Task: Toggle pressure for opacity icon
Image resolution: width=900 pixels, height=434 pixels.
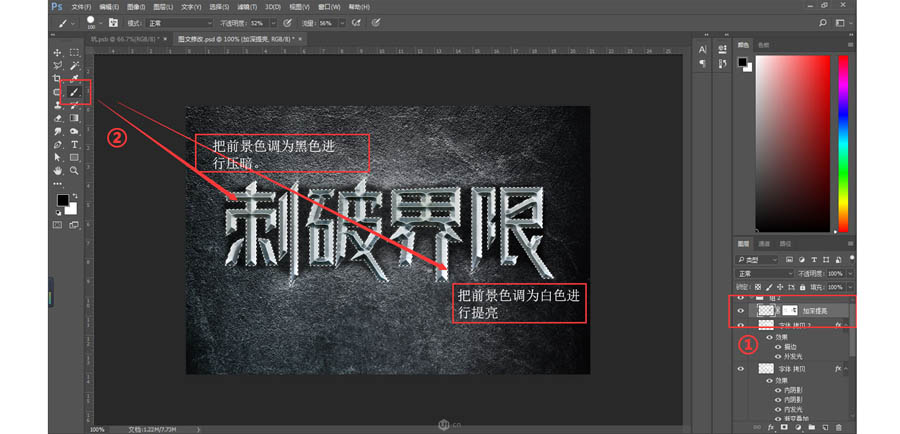Action: click(x=288, y=23)
